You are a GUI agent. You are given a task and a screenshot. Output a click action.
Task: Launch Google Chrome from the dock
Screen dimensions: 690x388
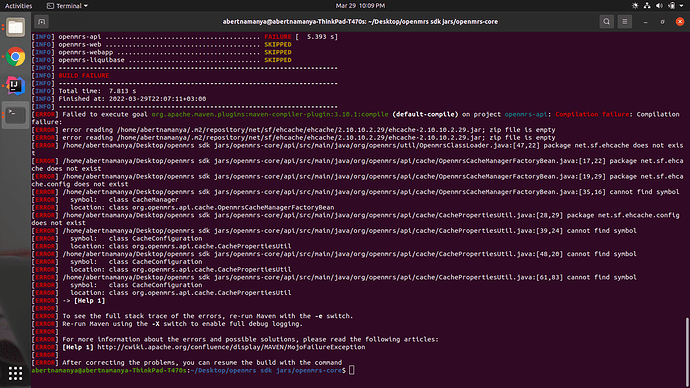pyautogui.click(x=15, y=57)
